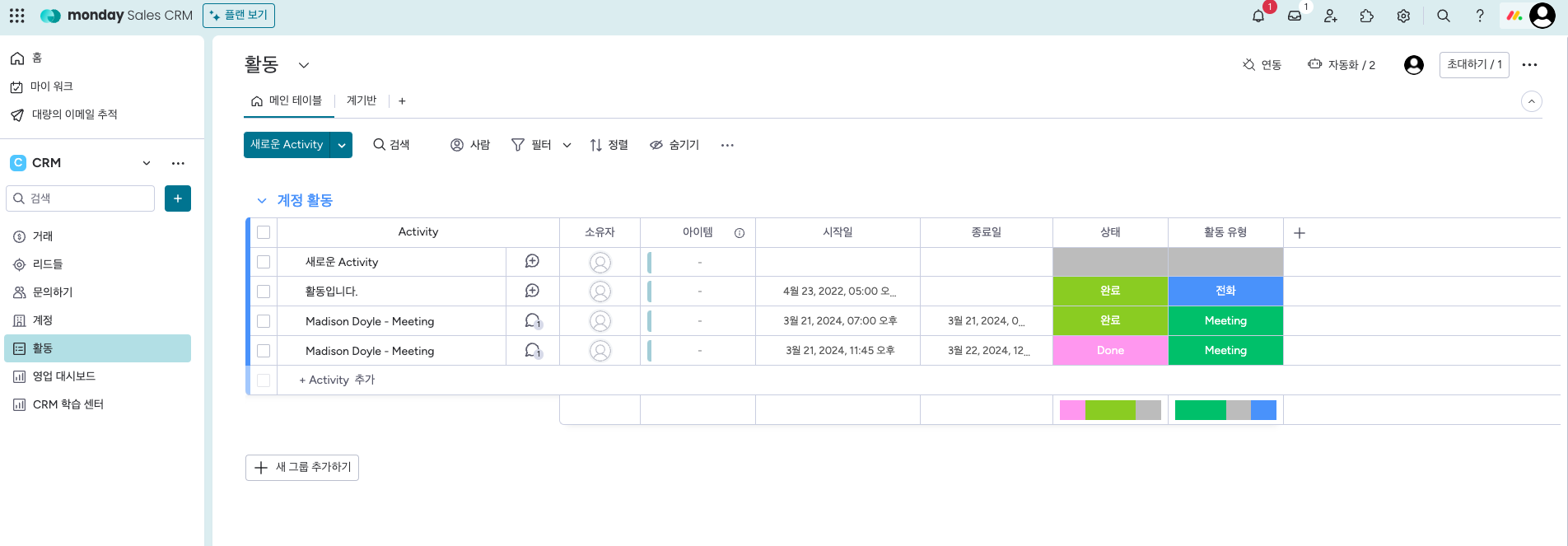Open conversation for 활동입니다. row

click(532, 291)
